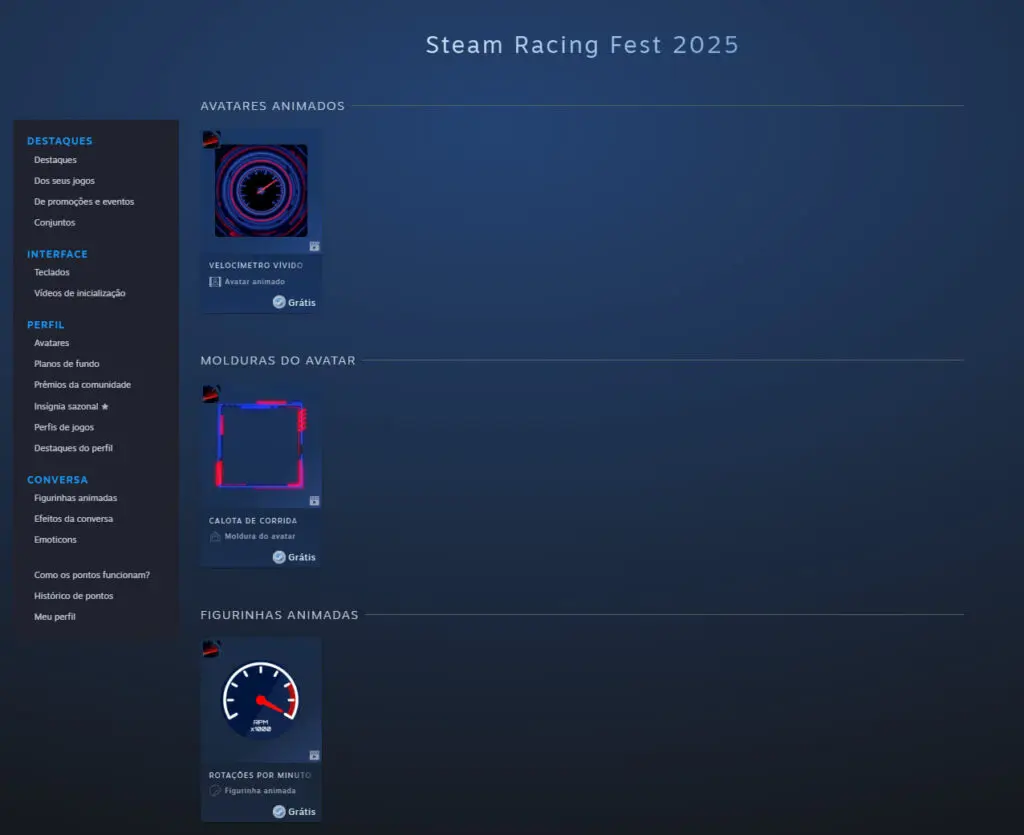Click the 'Steam Racing Fest 2025' page title
Image resolution: width=1024 pixels, height=835 pixels.
[x=582, y=45]
